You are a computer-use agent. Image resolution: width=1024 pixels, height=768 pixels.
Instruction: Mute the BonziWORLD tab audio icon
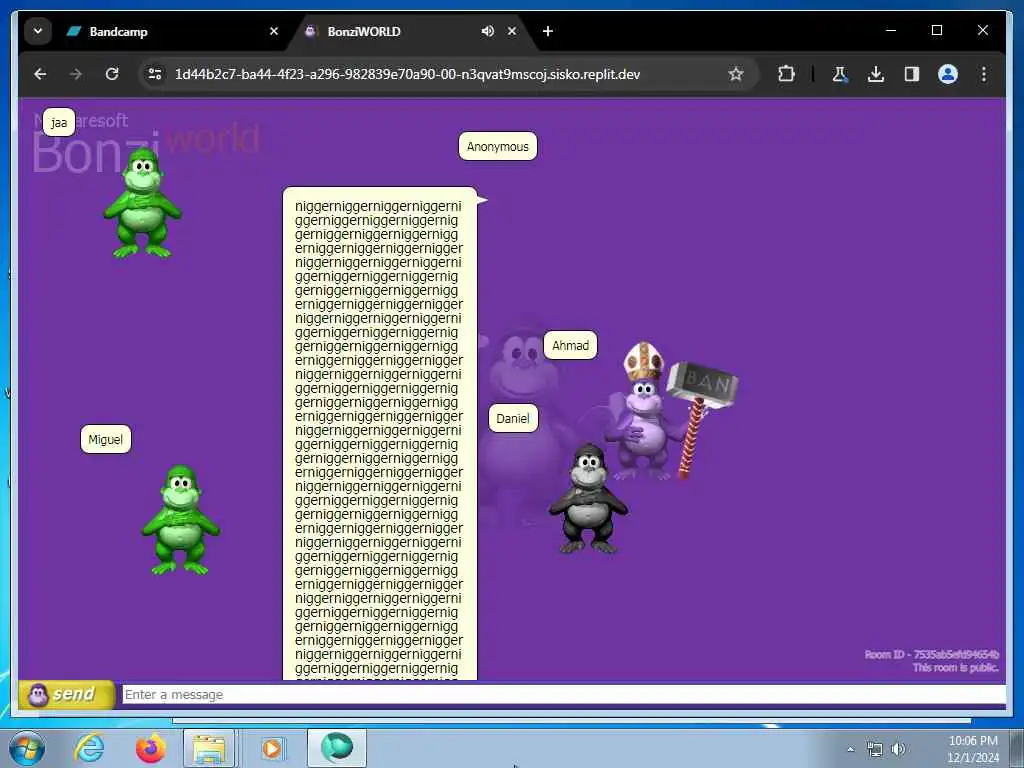487,31
